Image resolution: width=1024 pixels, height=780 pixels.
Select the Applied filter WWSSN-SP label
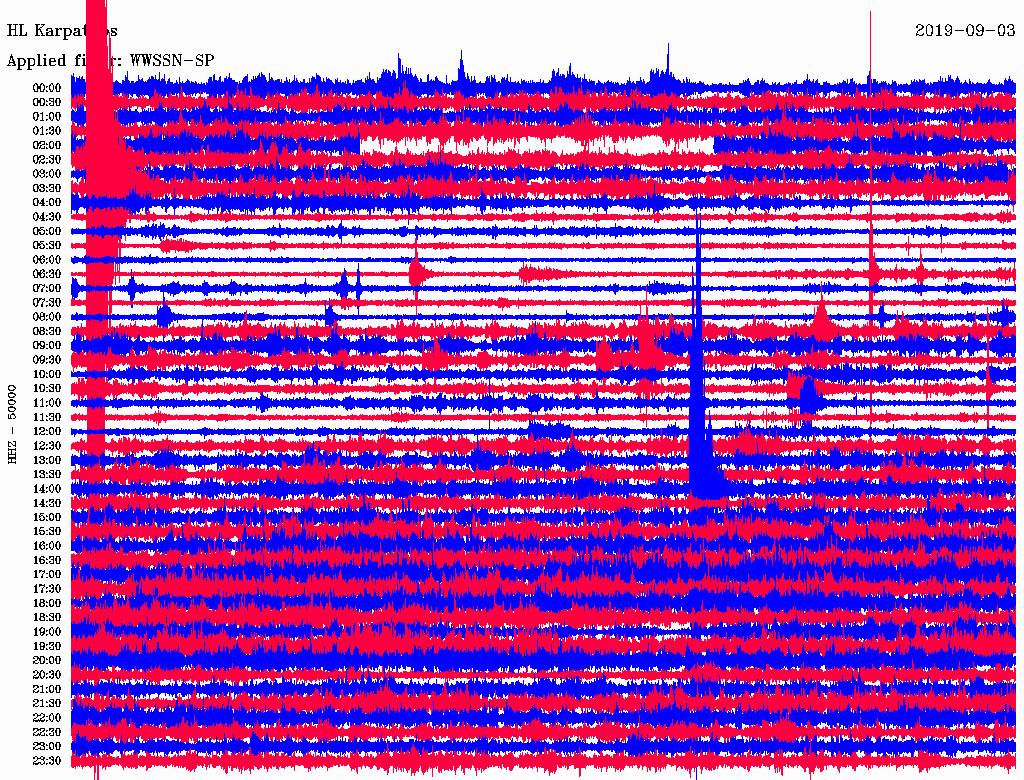[110, 60]
